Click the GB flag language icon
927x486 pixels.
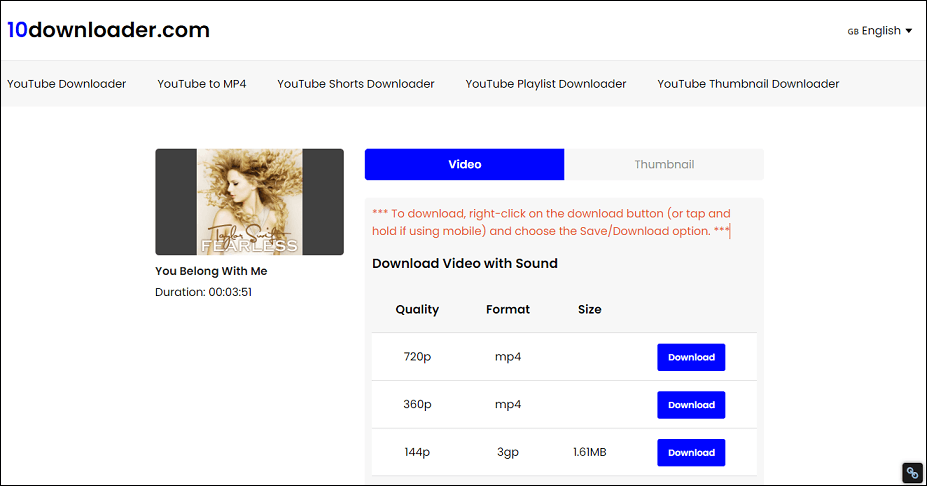point(853,32)
